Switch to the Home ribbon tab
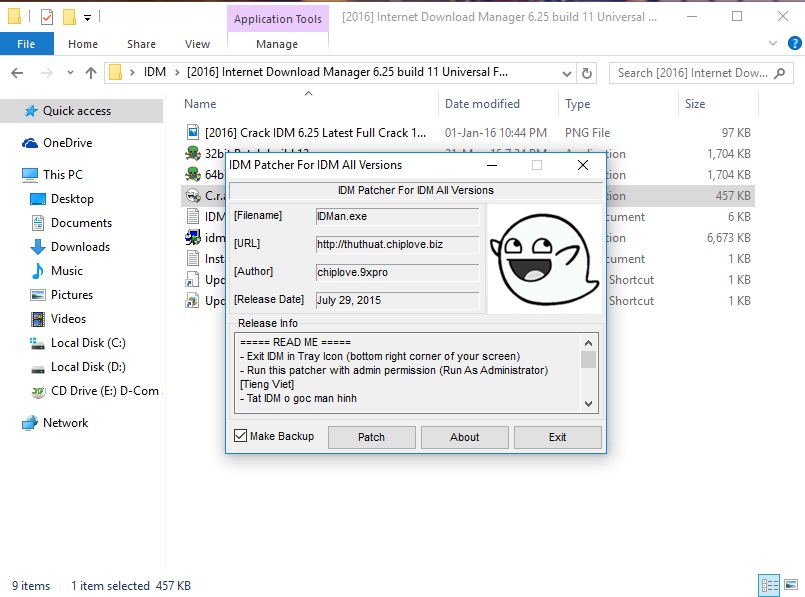 (83, 44)
